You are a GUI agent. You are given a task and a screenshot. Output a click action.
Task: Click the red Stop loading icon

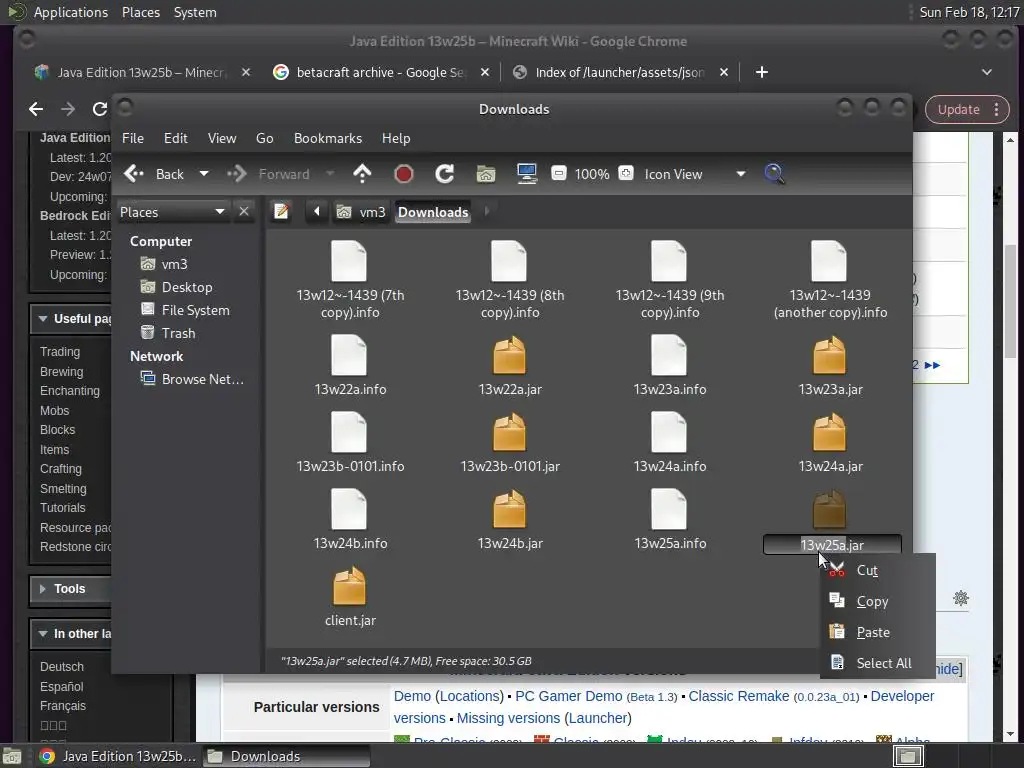[x=404, y=174]
